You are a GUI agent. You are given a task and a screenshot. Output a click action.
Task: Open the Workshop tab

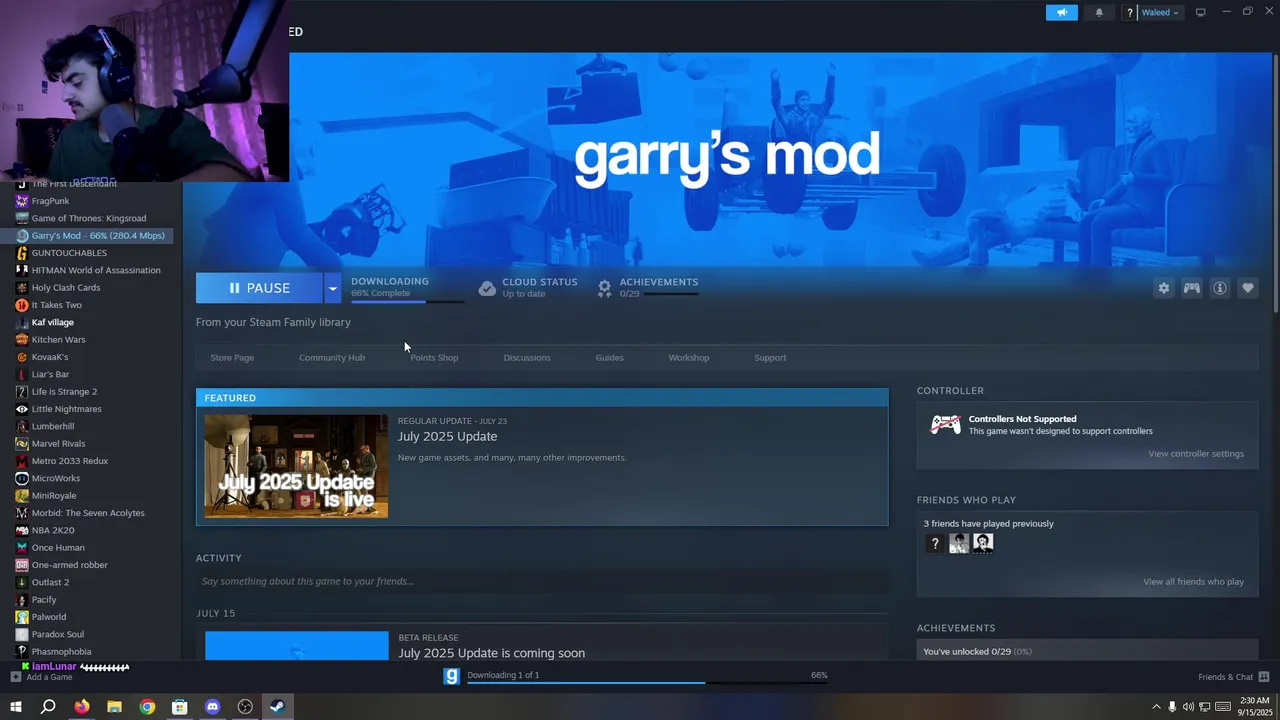coord(689,358)
